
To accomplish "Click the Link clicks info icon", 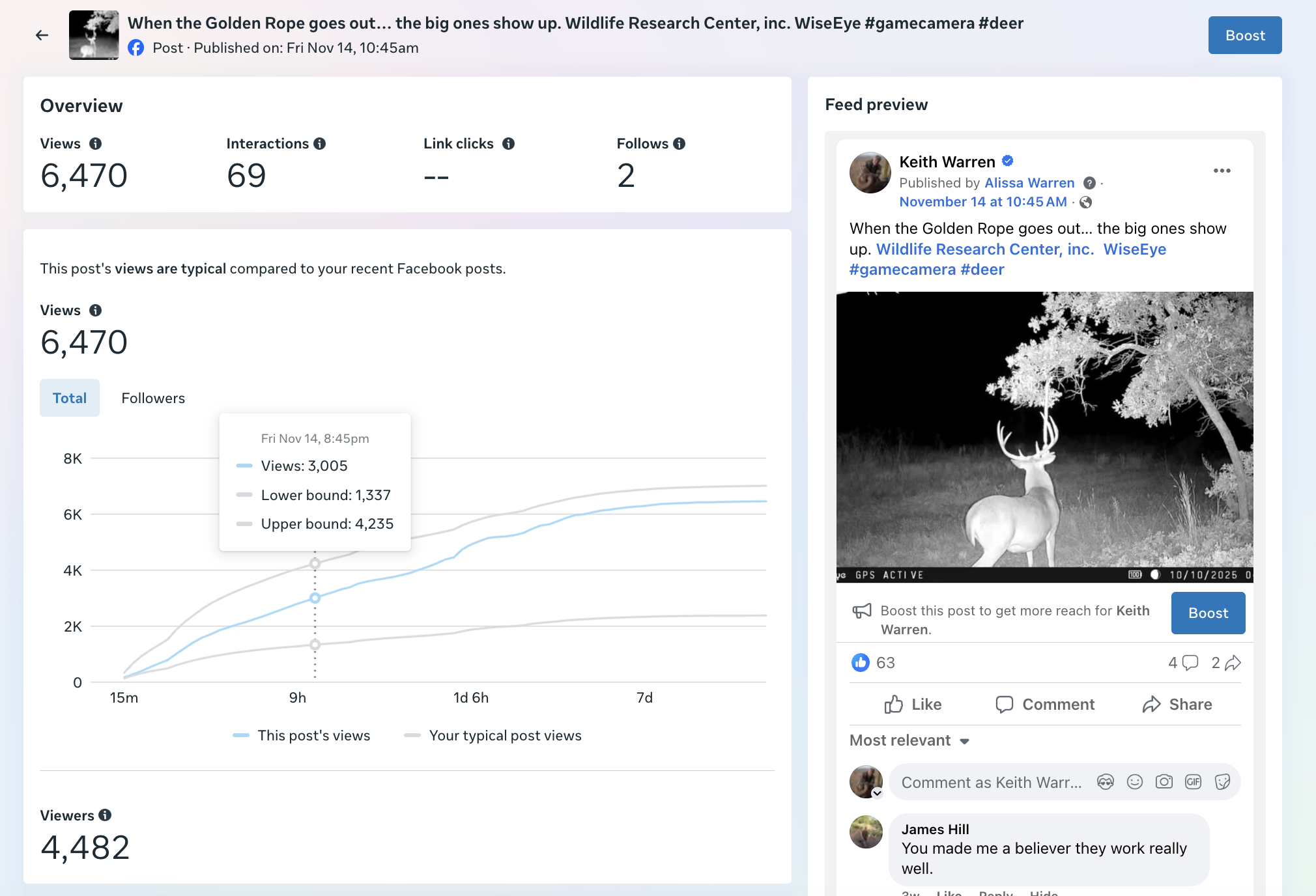I will click(508, 144).
